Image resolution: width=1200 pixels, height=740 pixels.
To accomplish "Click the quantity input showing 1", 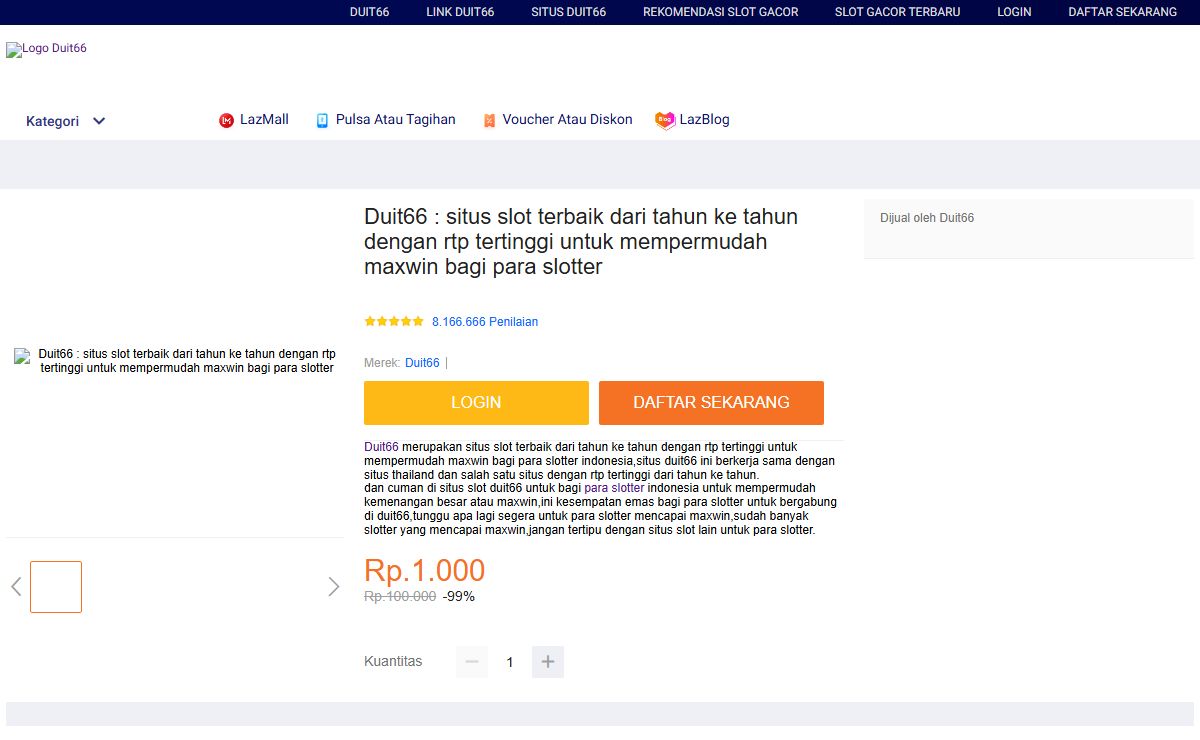I will (510, 662).
